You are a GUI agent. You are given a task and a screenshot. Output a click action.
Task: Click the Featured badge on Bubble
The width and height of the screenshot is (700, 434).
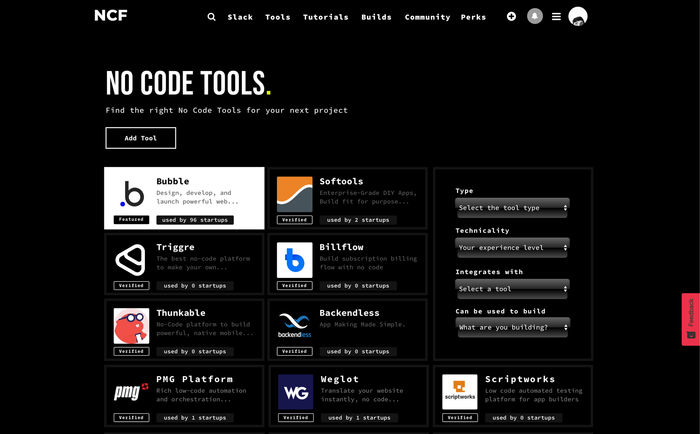(131, 220)
